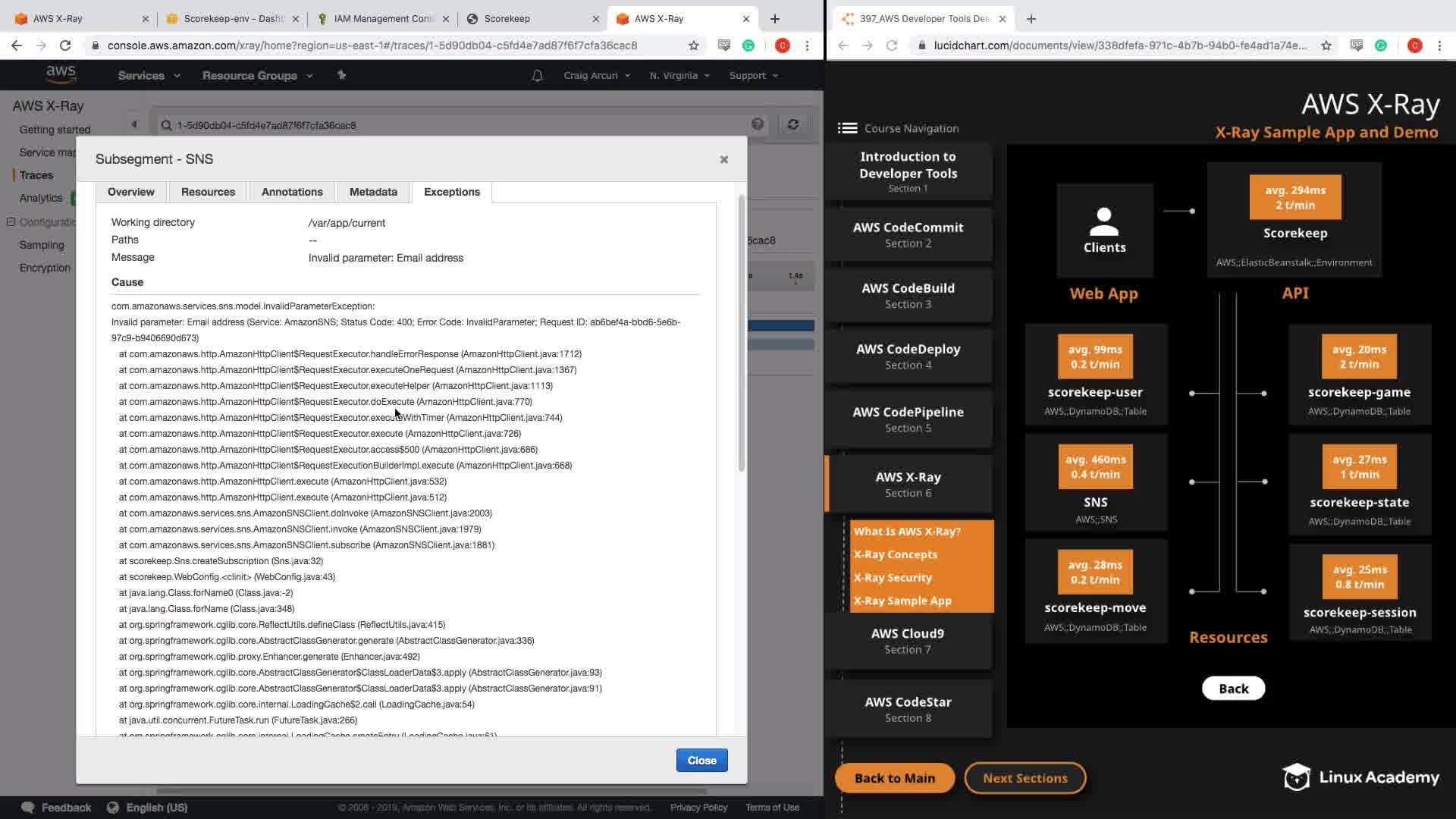This screenshot has height=819, width=1456.
Task: Select the Metadata tab
Action: click(373, 192)
